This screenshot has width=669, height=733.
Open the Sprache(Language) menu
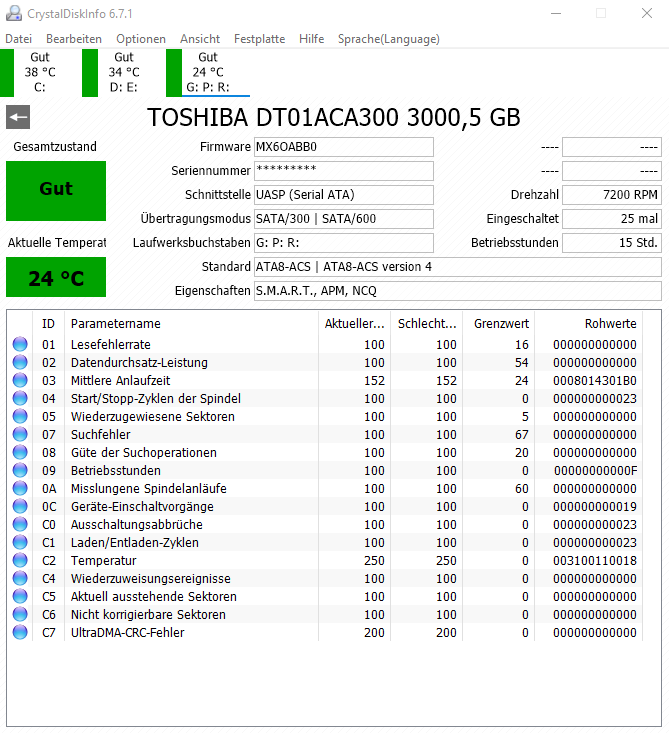(388, 39)
